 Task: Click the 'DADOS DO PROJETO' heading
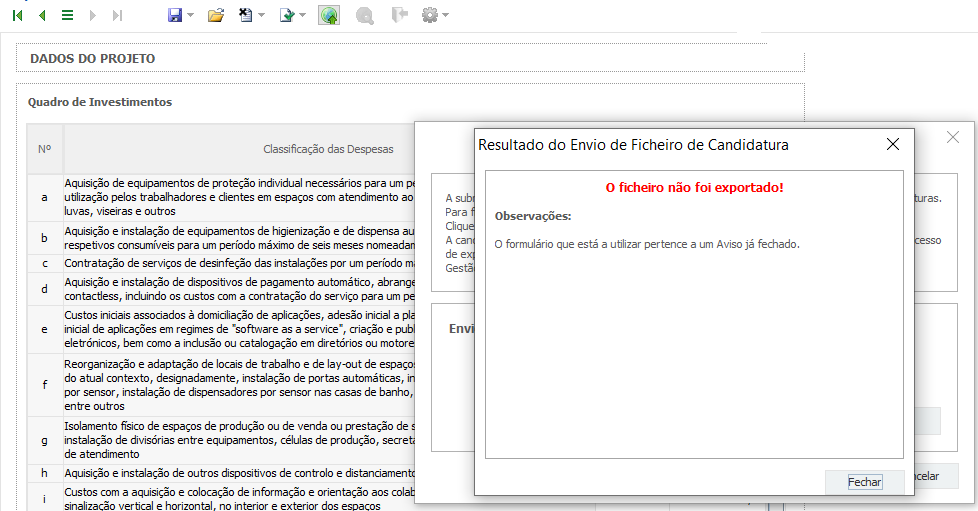[92, 59]
